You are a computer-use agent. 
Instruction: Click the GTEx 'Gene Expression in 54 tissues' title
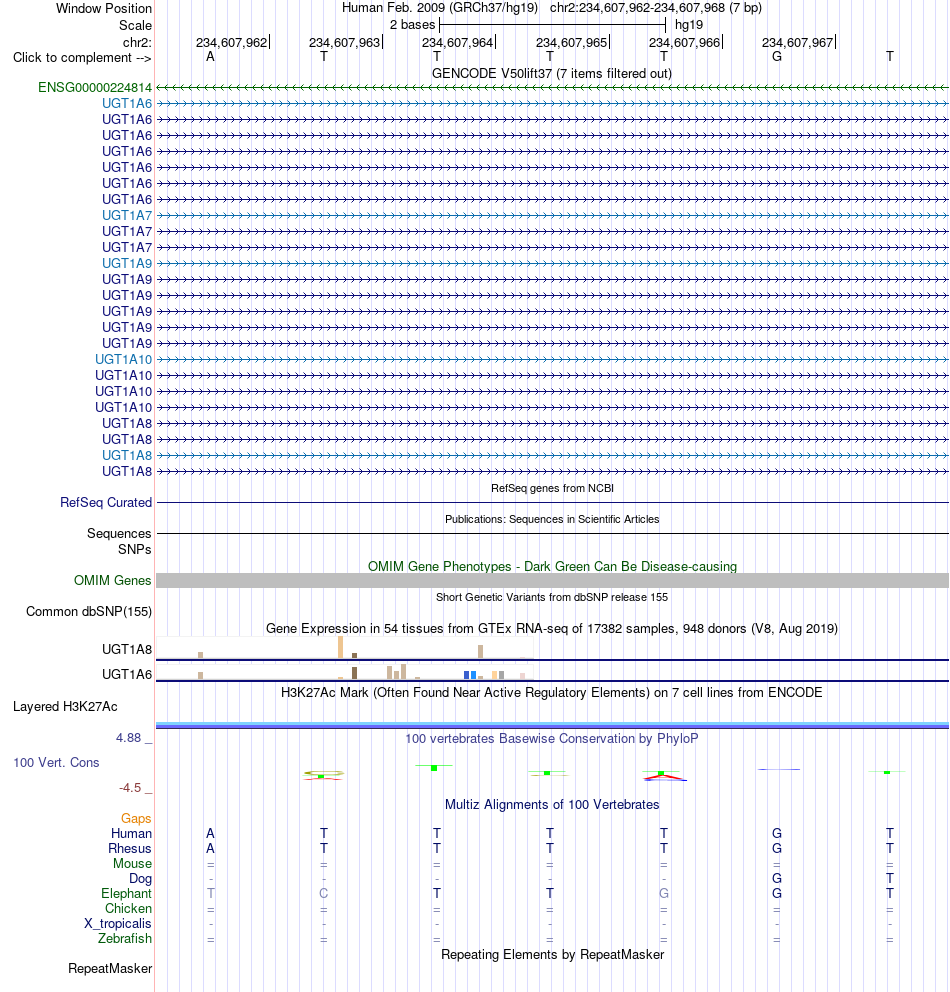(552, 628)
